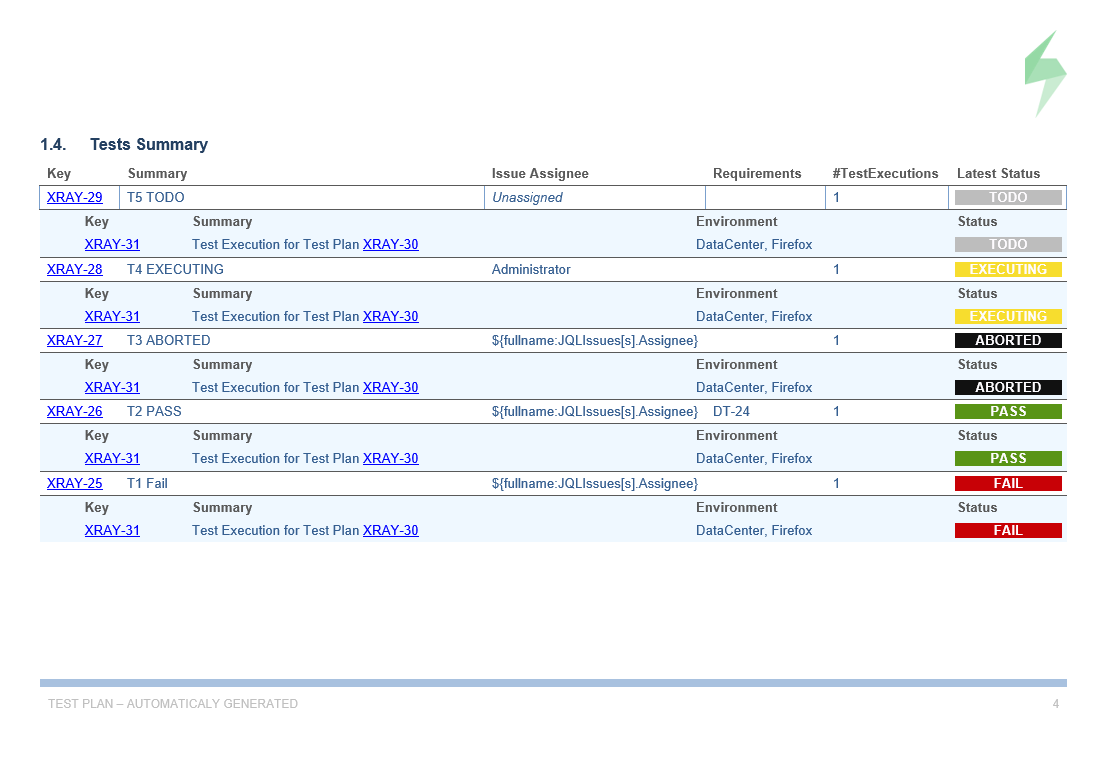Navigate to the XRAY-25 issue
The height and width of the screenshot is (771, 1105).
[x=75, y=484]
